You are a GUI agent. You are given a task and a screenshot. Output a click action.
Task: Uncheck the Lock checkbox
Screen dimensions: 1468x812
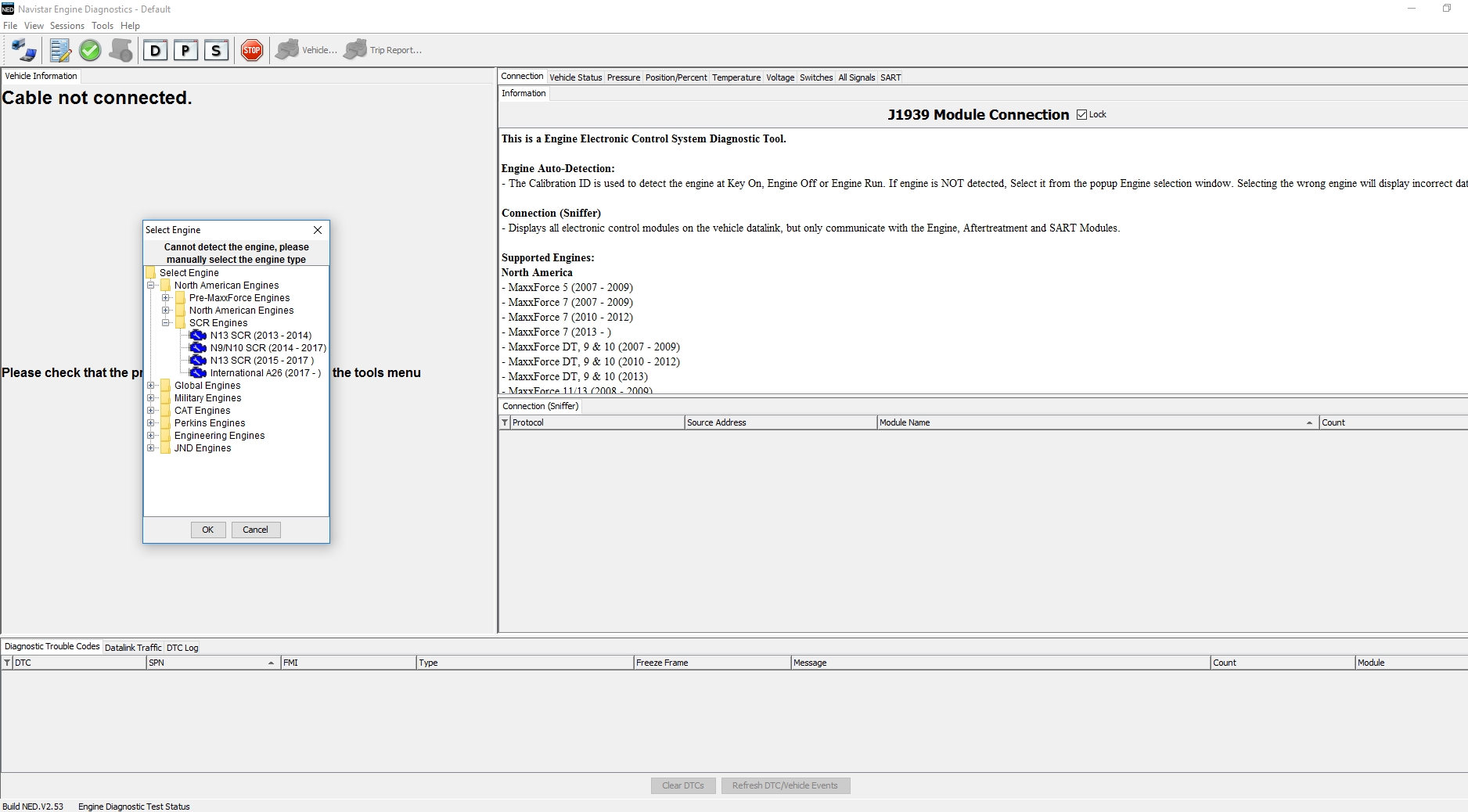1081,114
